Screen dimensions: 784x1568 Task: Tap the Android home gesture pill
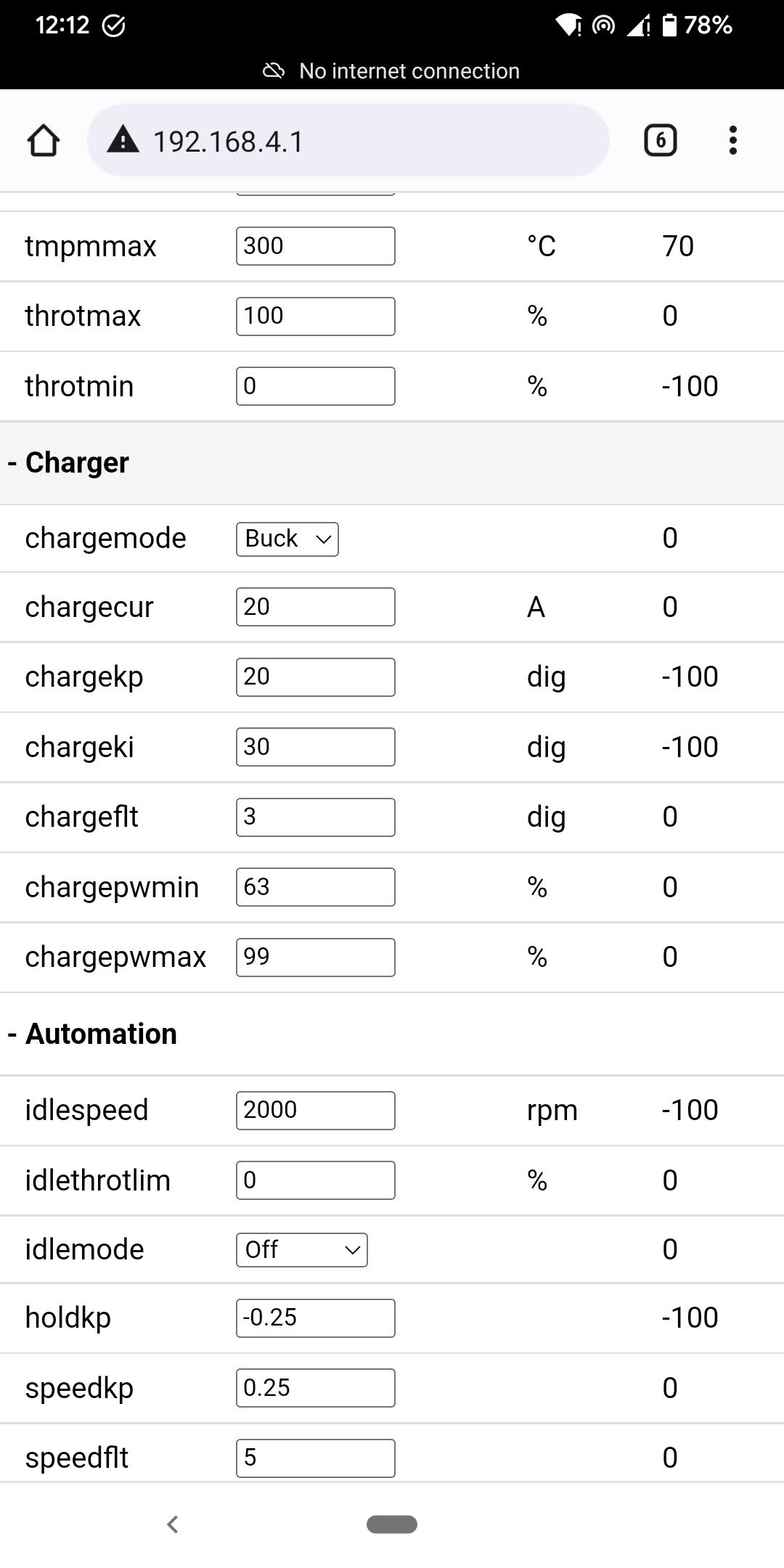tap(392, 1524)
